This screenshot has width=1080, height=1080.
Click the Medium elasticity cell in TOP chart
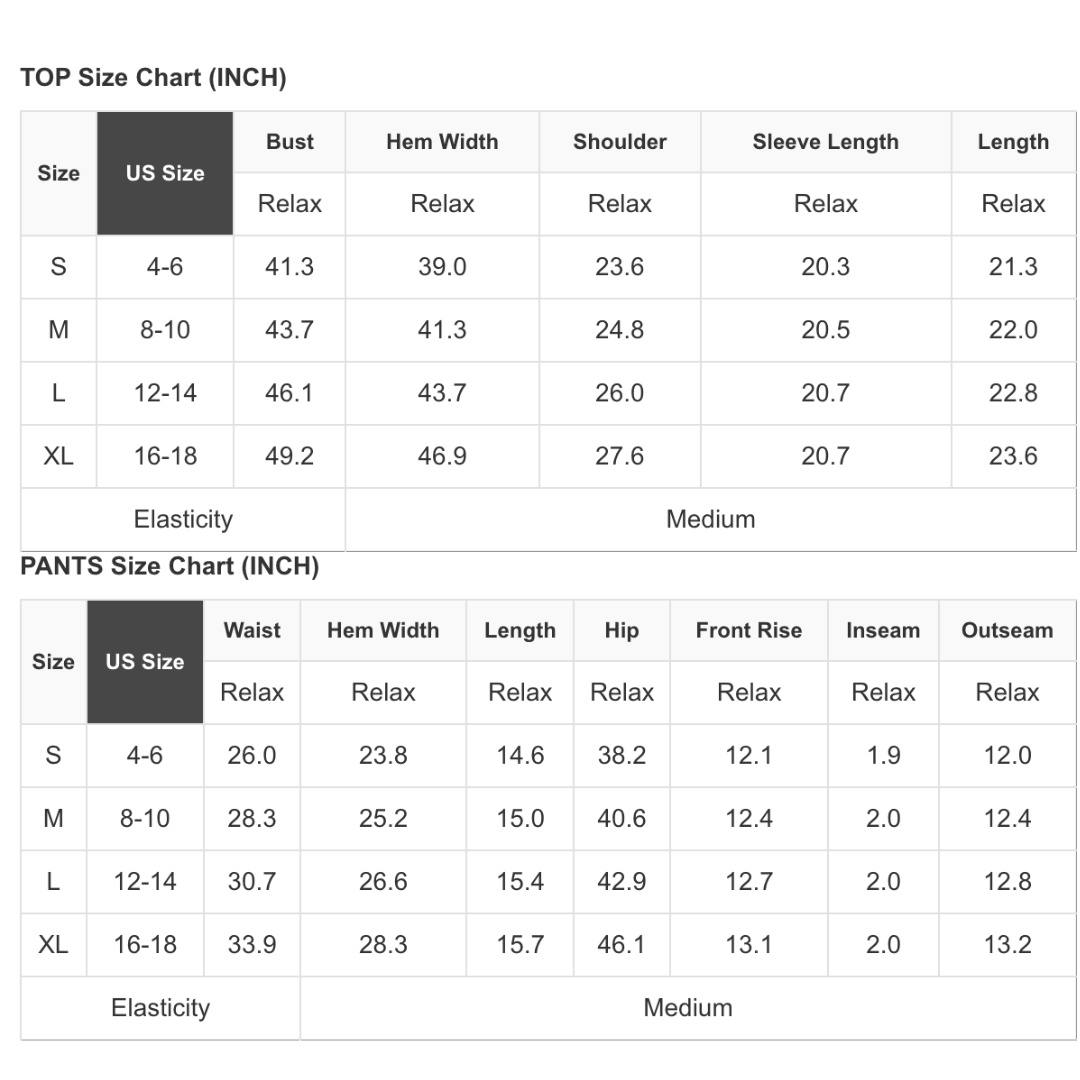point(710,519)
